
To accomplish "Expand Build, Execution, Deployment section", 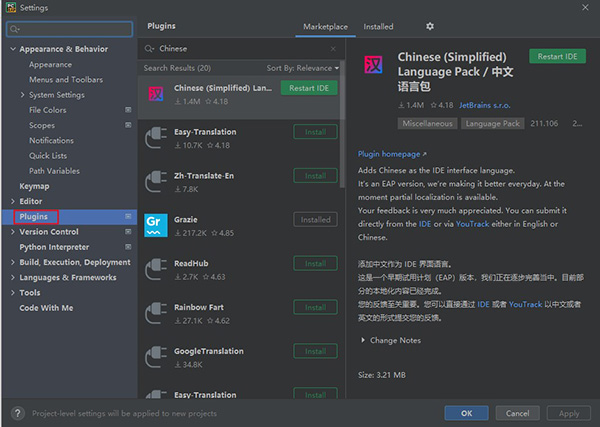I will pyautogui.click(x=13, y=262).
